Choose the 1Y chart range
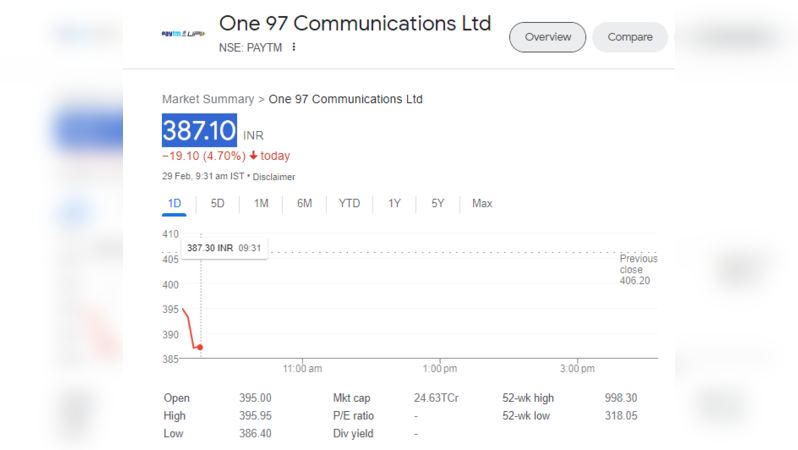798x450 pixels. [x=395, y=204]
